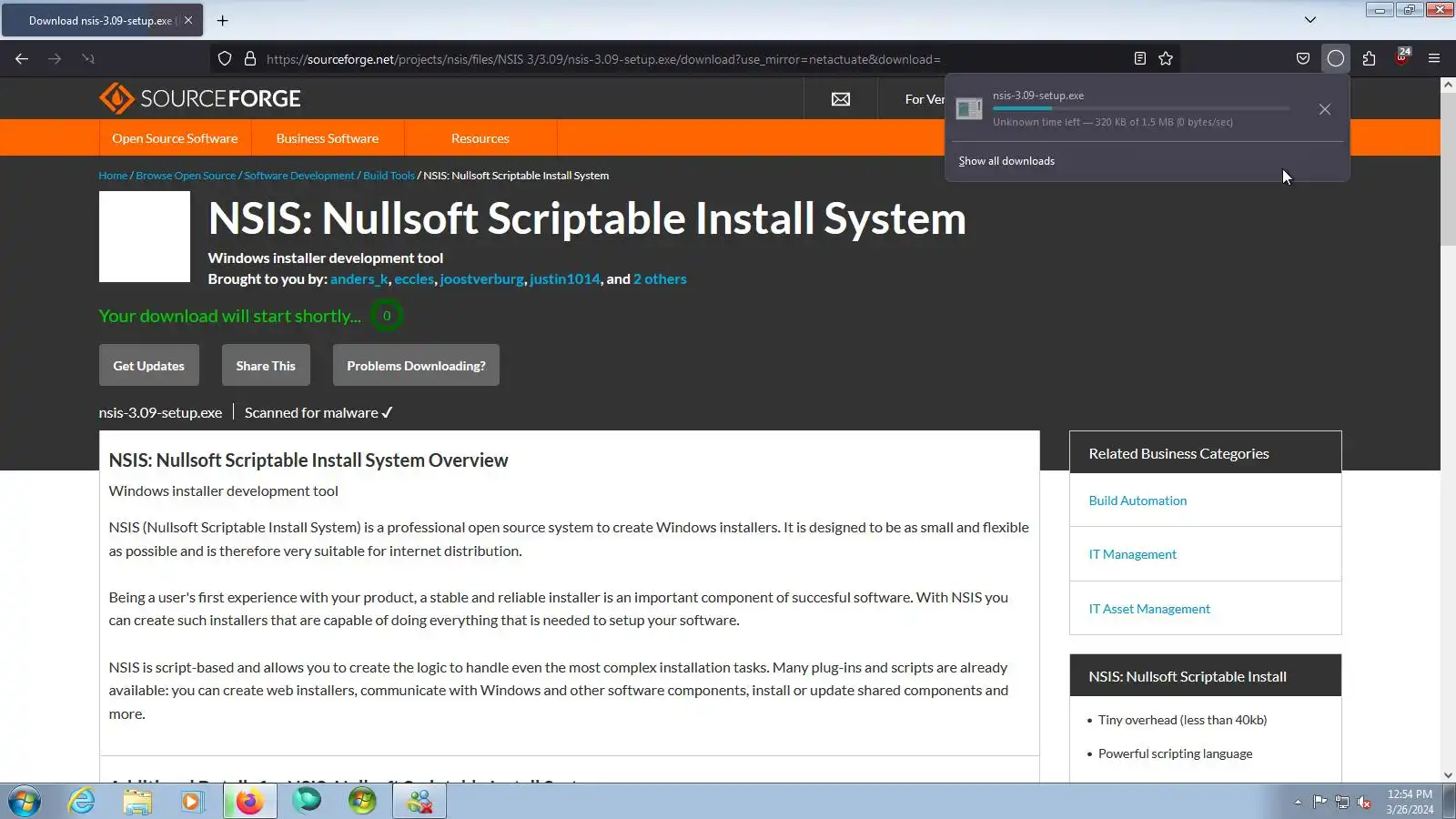This screenshot has width=1456, height=819.
Task: Cancel the nsis-3.09-setup.exe download
Action: (x=1325, y=109)
